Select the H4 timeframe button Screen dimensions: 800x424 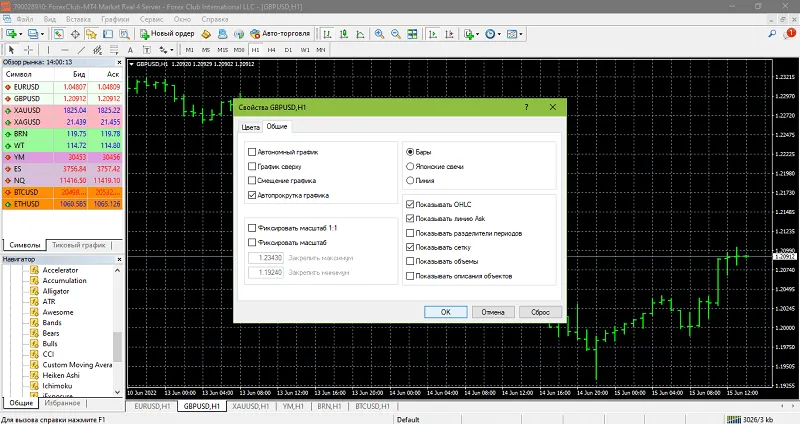point(271,49)
